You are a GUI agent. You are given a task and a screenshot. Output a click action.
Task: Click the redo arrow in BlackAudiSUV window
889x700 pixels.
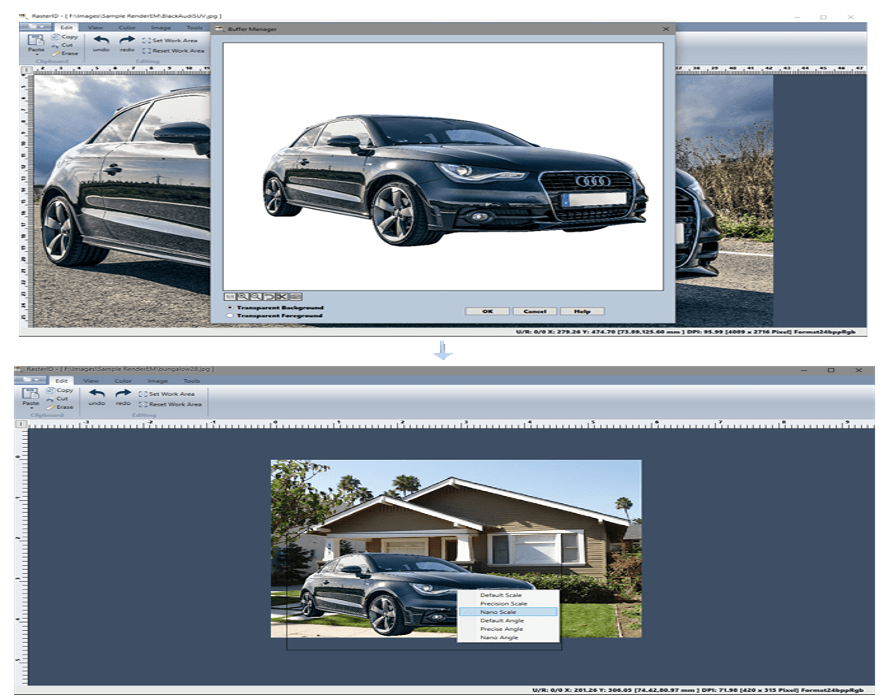point(127,40)
